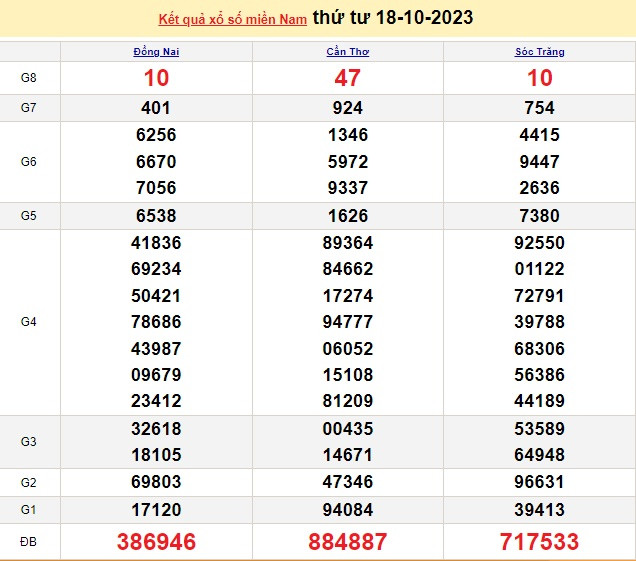Open the Đồng Nai province link
This screenshot has height=561, width=636.
point(156,52)
